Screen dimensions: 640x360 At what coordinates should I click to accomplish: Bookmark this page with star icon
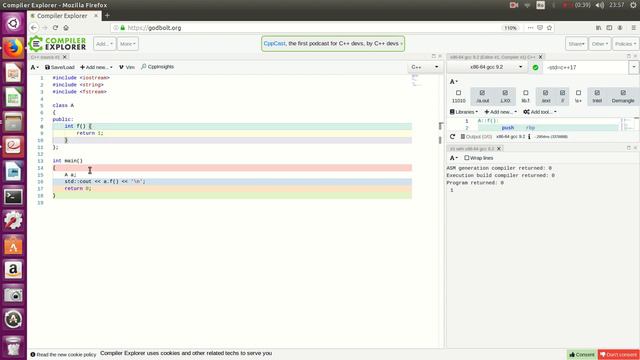(549, 28)
